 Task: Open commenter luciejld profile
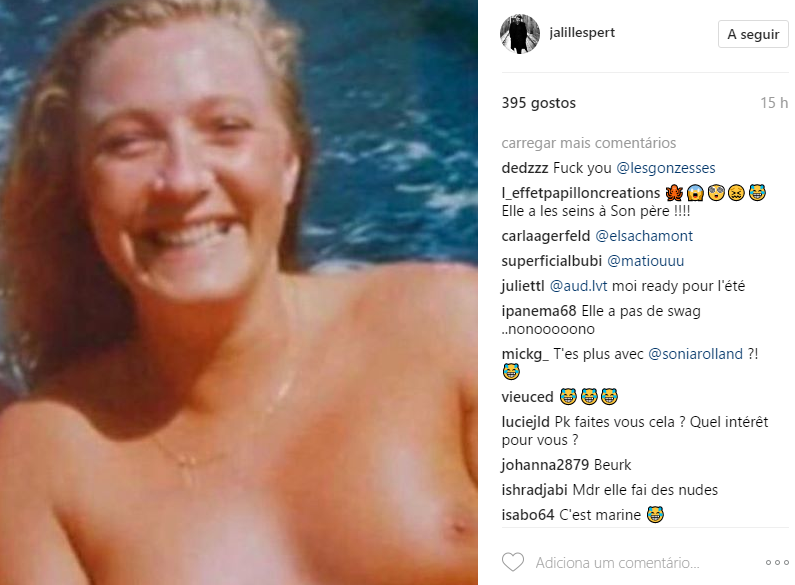tap(526, 422)
